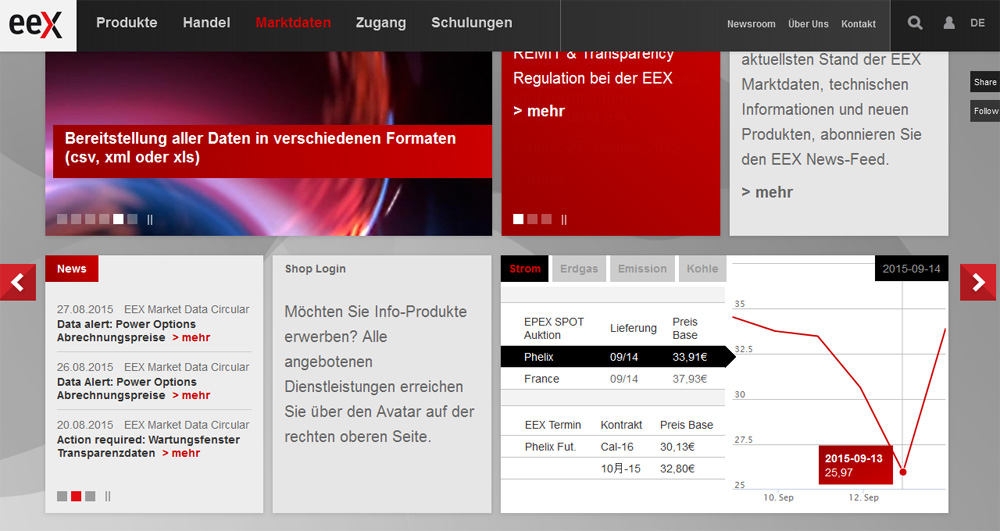Switch to the Emission tab

click(642, 269)
